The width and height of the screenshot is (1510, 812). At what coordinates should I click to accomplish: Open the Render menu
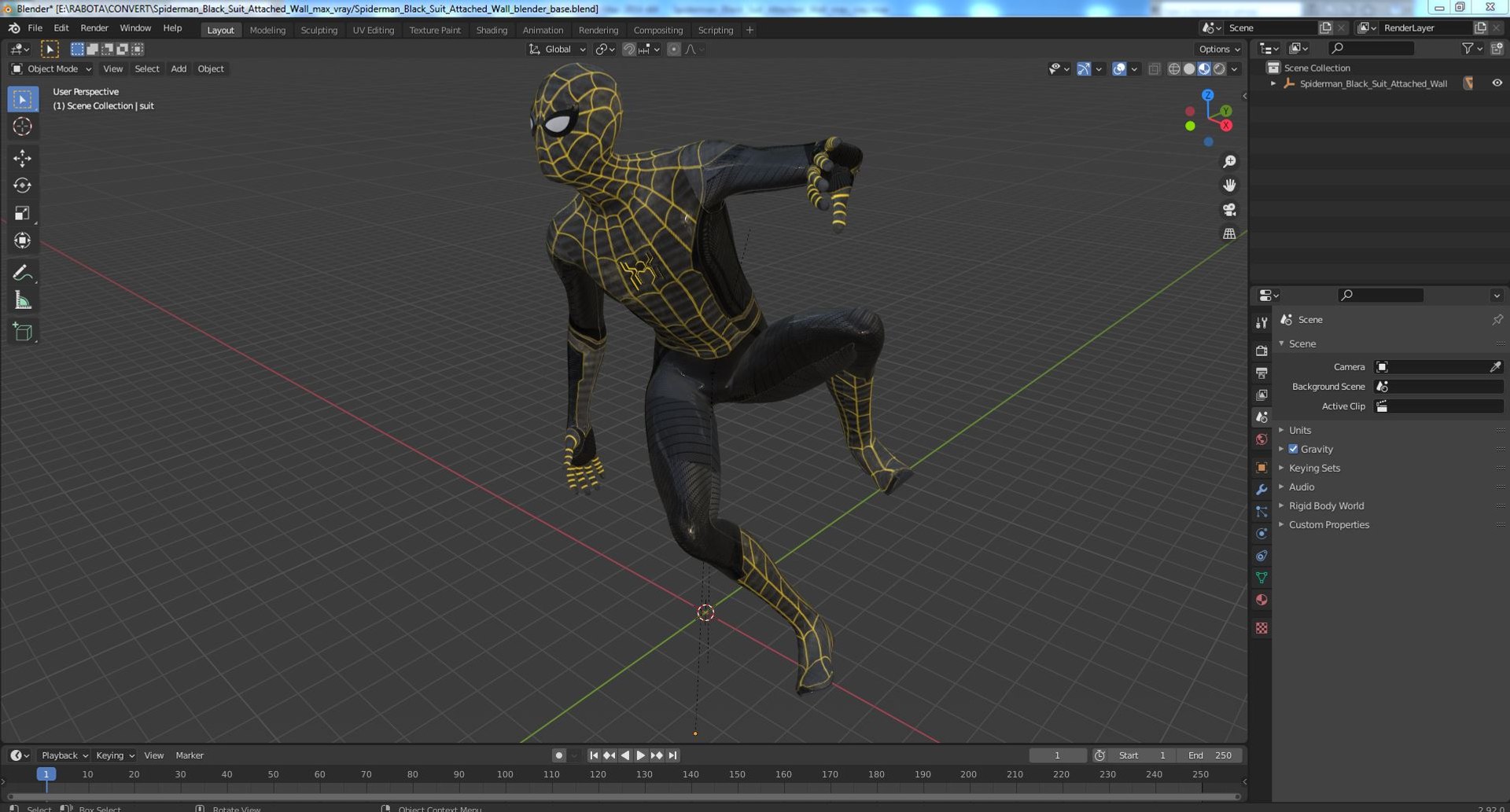coord(94,28)
